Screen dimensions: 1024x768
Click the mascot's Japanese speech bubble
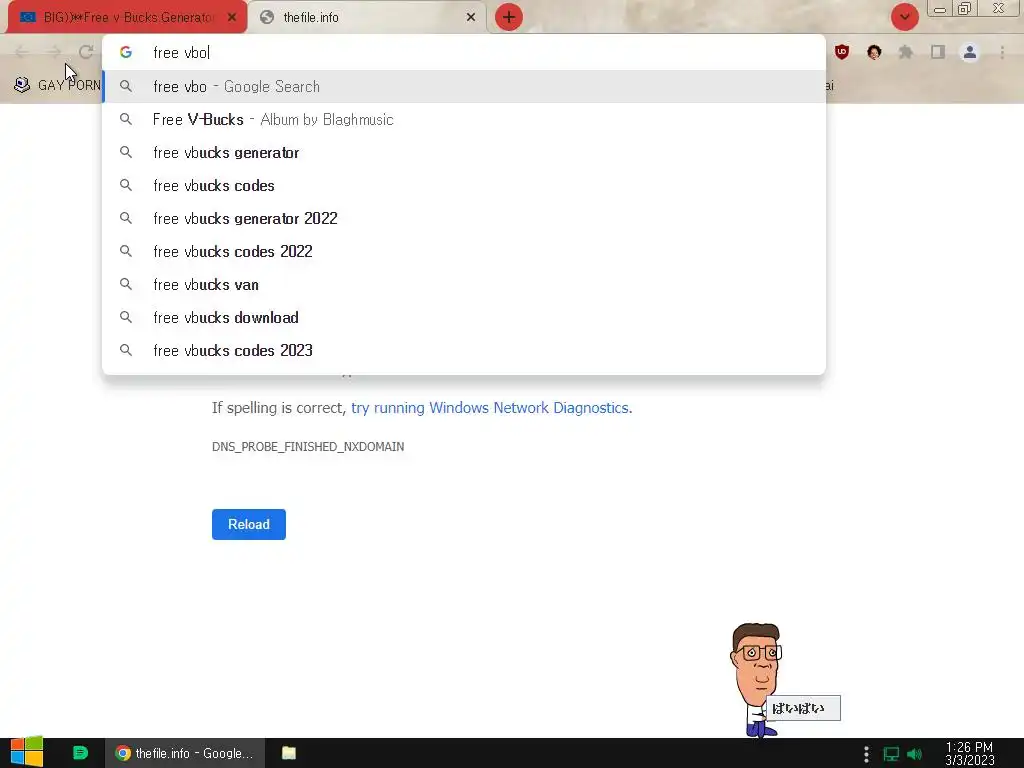(802, 708)
